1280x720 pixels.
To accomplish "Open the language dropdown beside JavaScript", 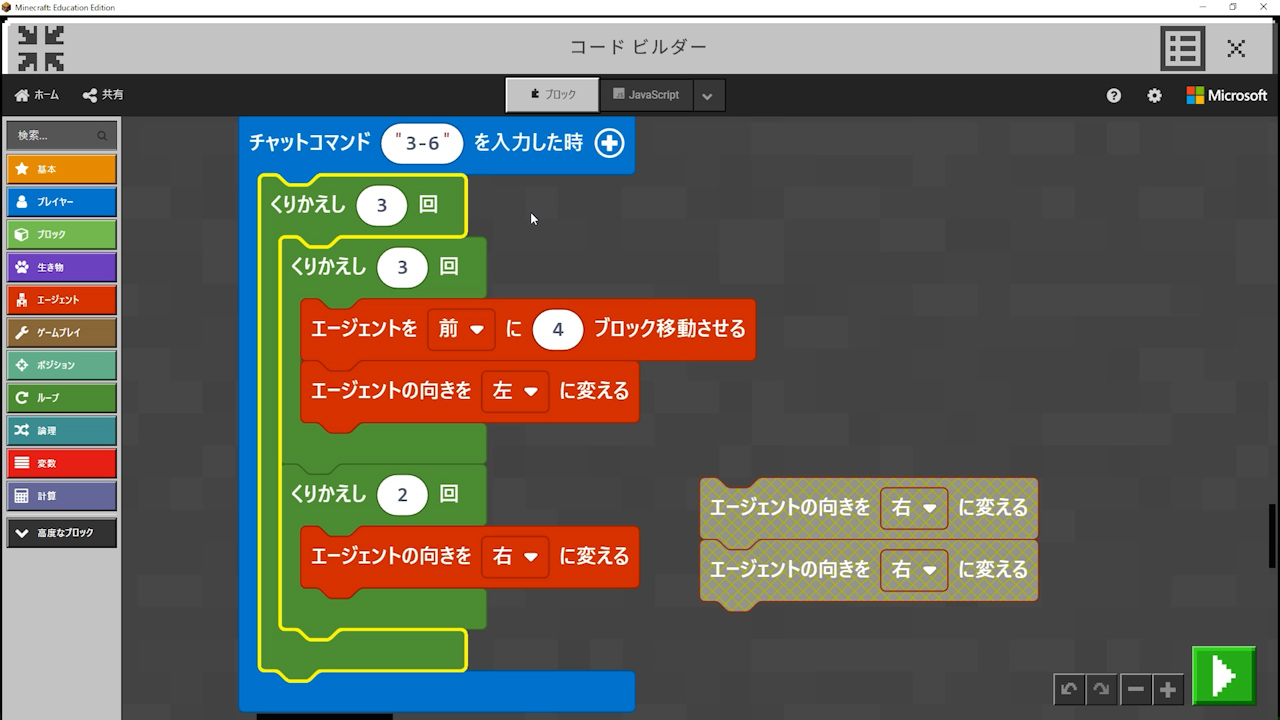I will tap(707, 96).
